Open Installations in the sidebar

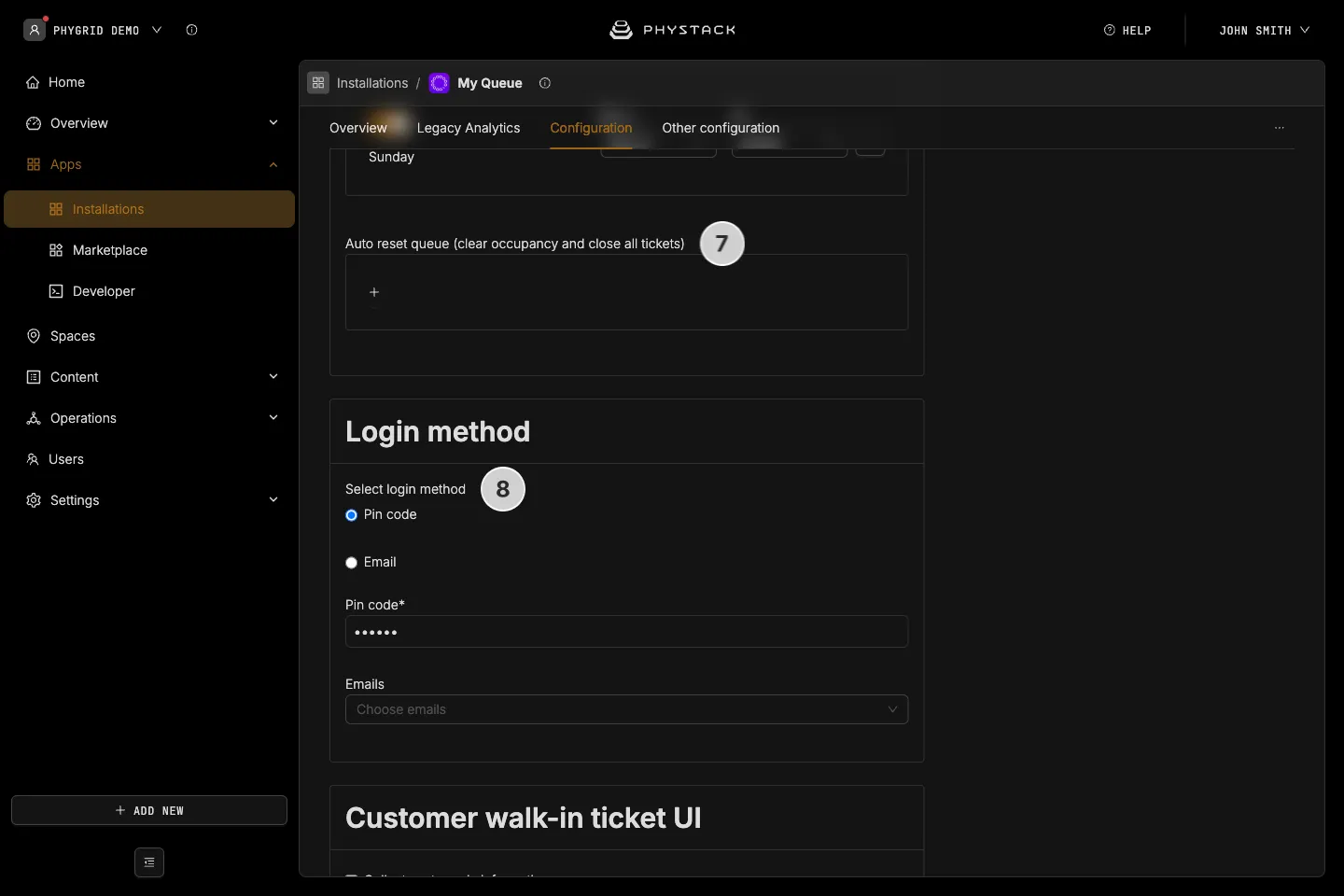149,209
